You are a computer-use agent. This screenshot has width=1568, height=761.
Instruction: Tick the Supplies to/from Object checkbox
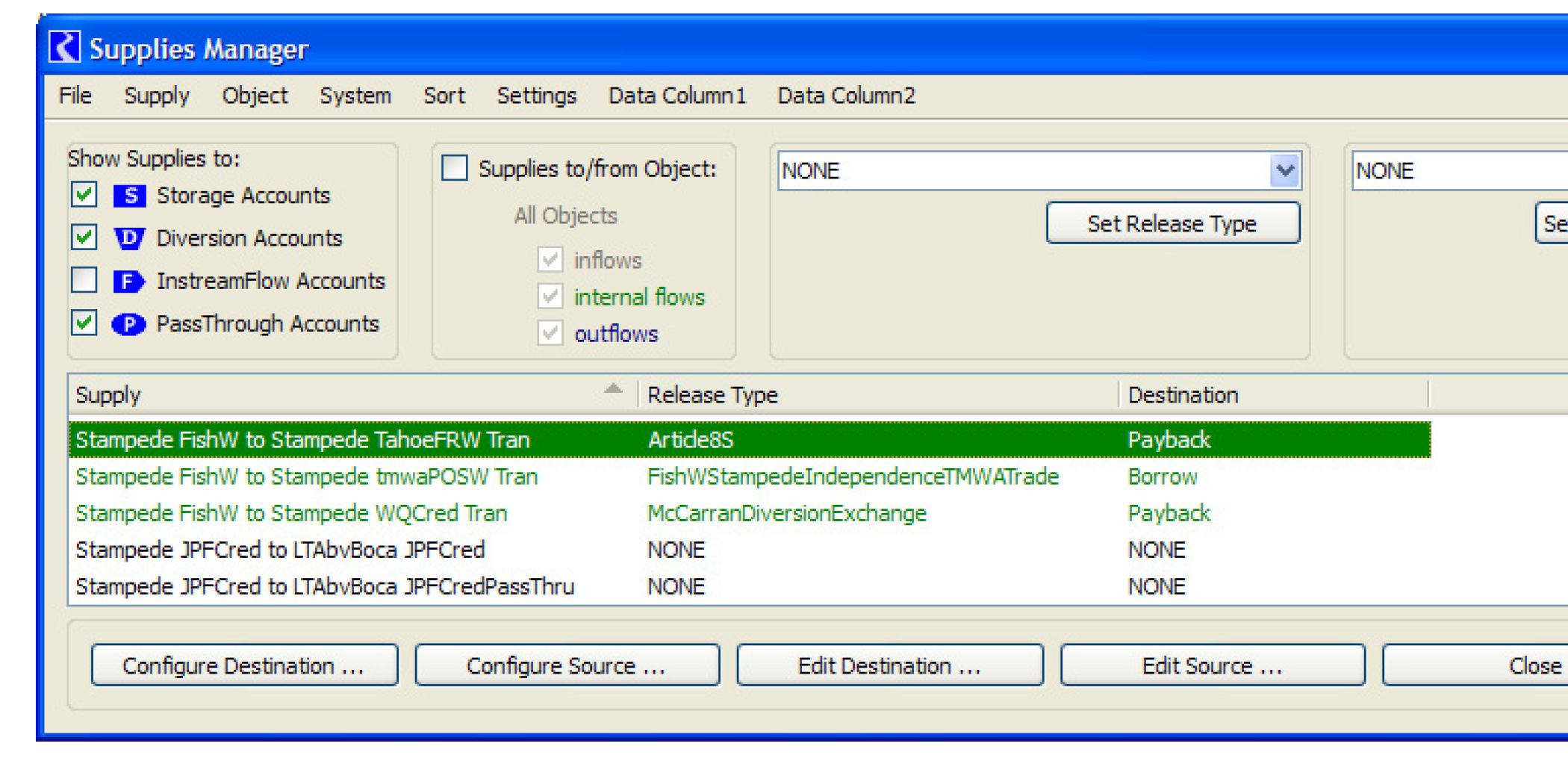tap(455, 168)
